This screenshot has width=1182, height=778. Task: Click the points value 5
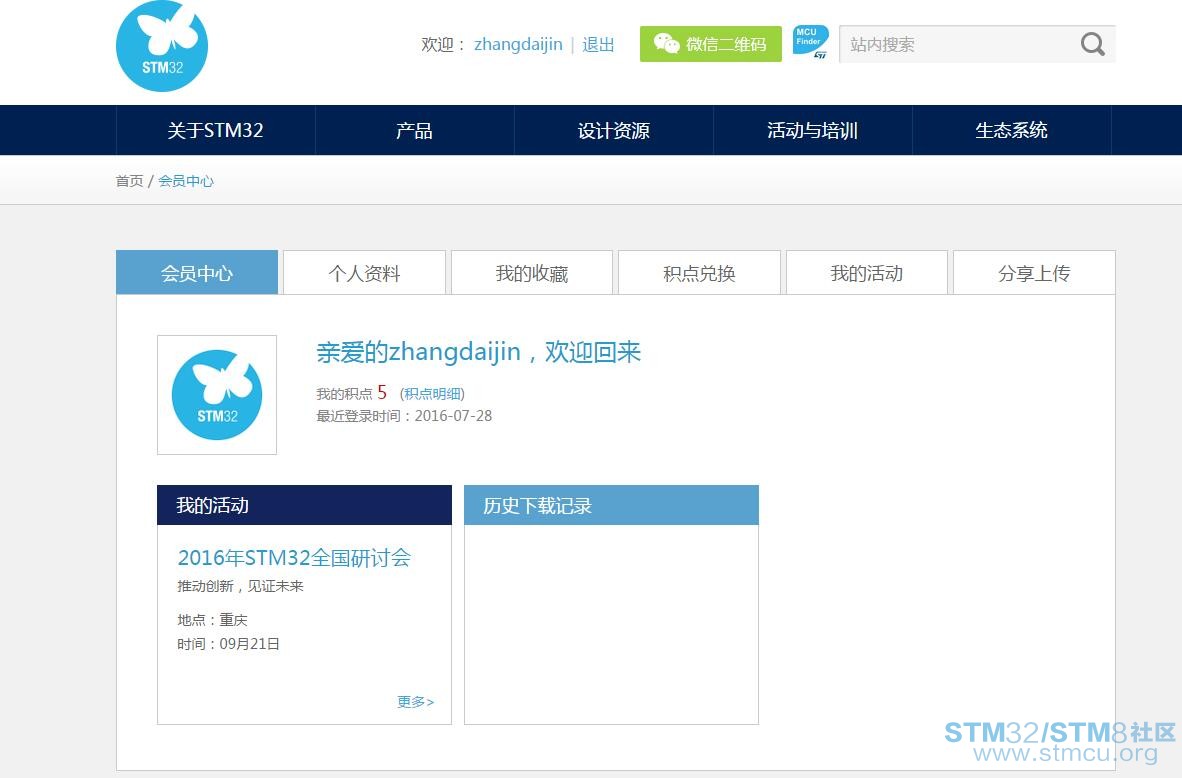pos(382,392)
